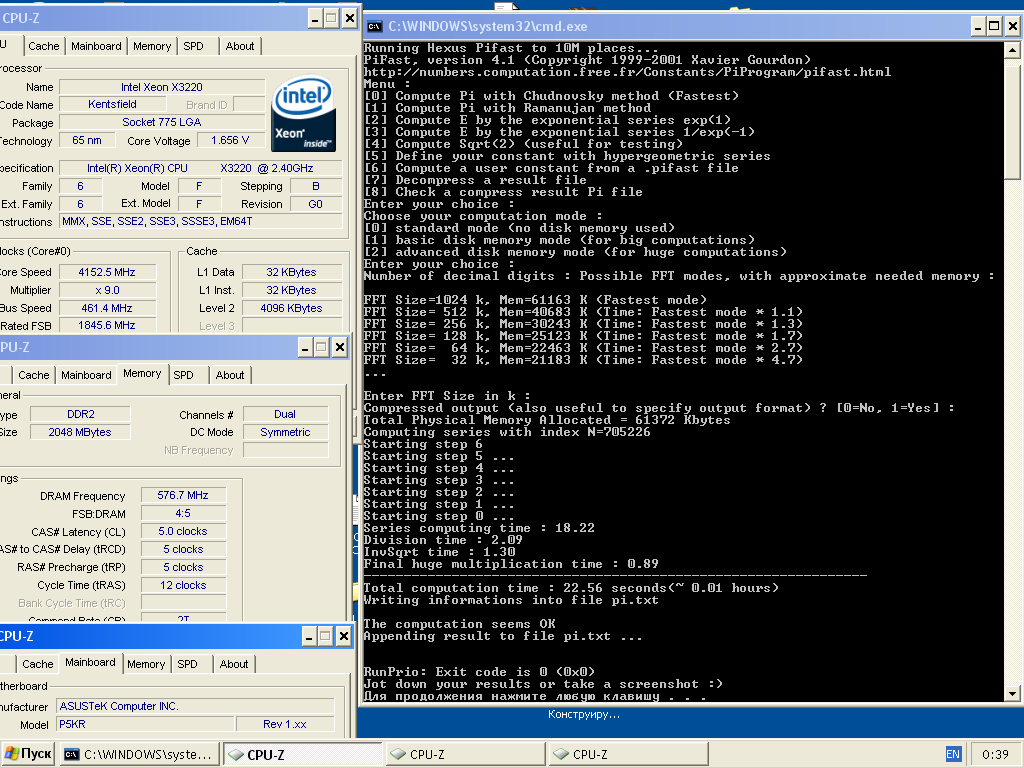Click the x 9.0 multiplier value

point(107,290)
